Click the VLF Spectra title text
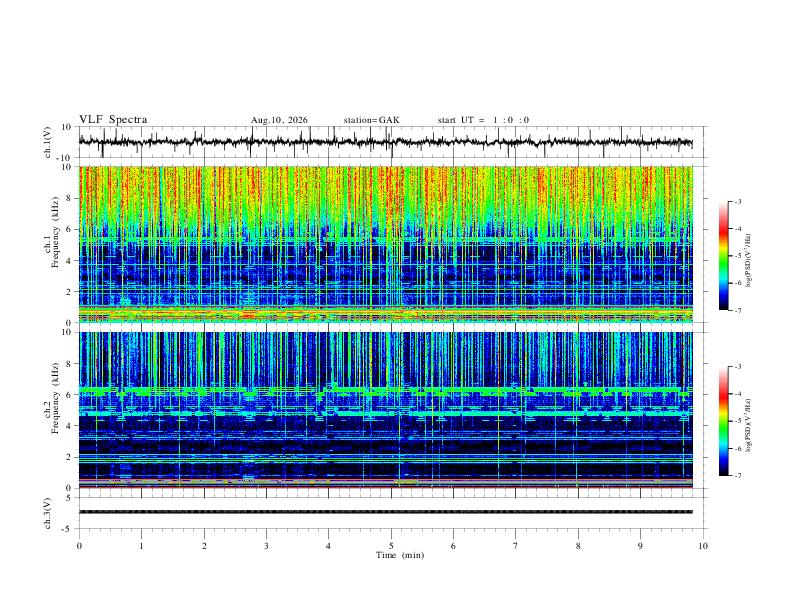This screenshot has height=612, width=792. point(113,120)
